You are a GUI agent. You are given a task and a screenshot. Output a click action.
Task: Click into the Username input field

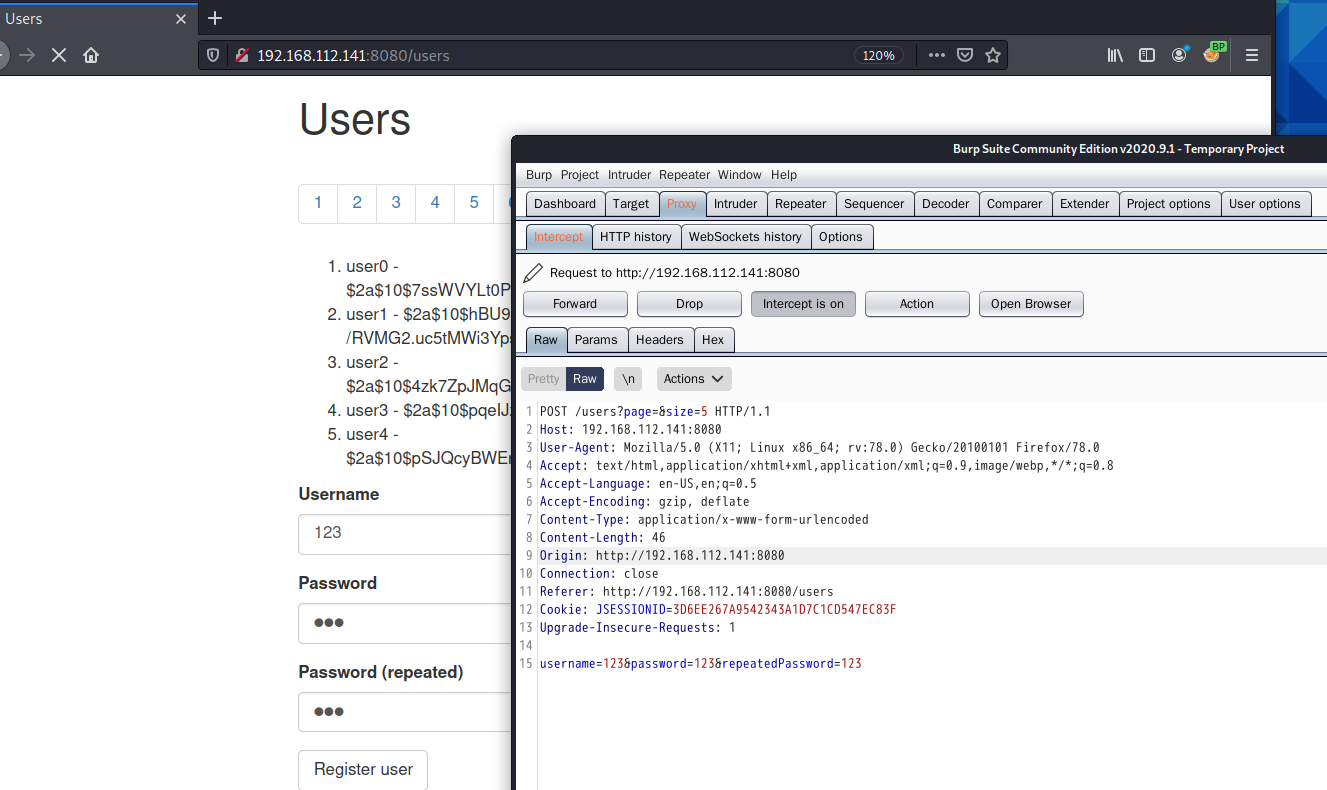coord(405,533)
